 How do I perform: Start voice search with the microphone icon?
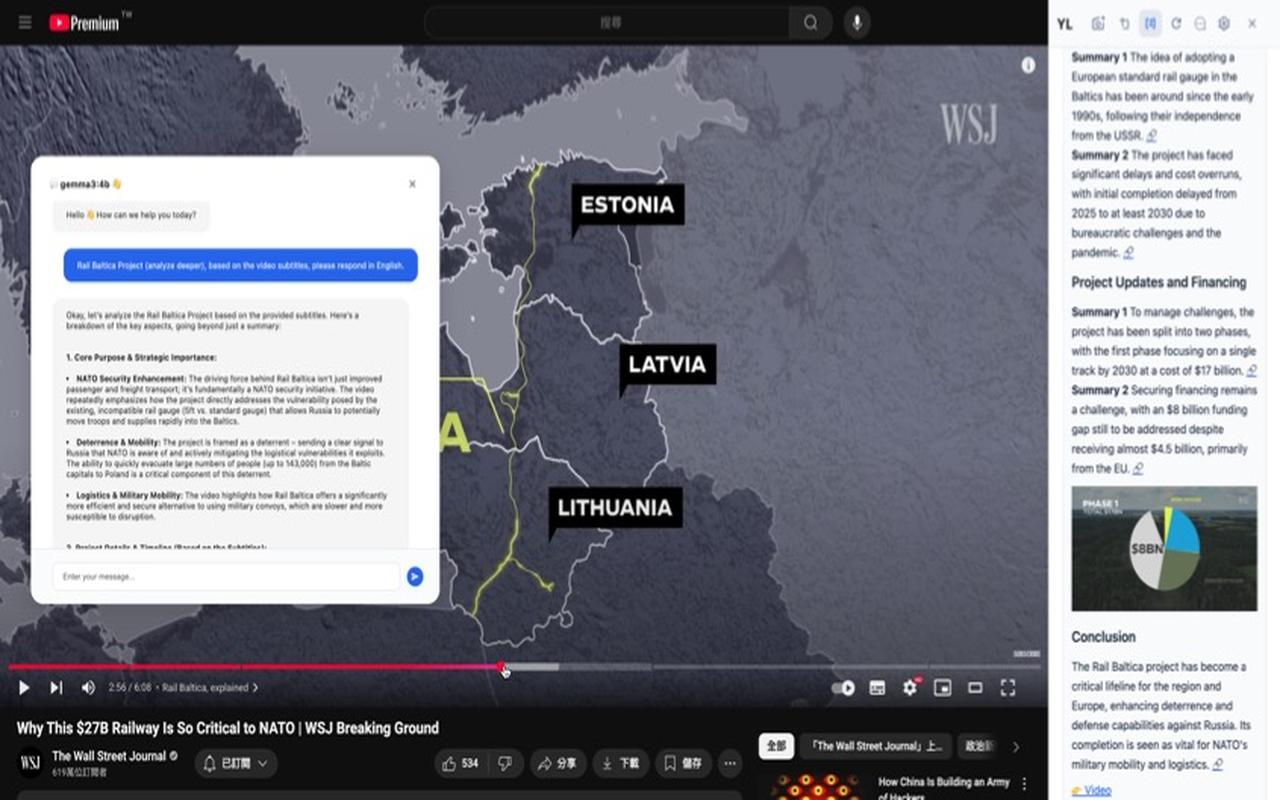pyautogui.click(x=856, y=23)
